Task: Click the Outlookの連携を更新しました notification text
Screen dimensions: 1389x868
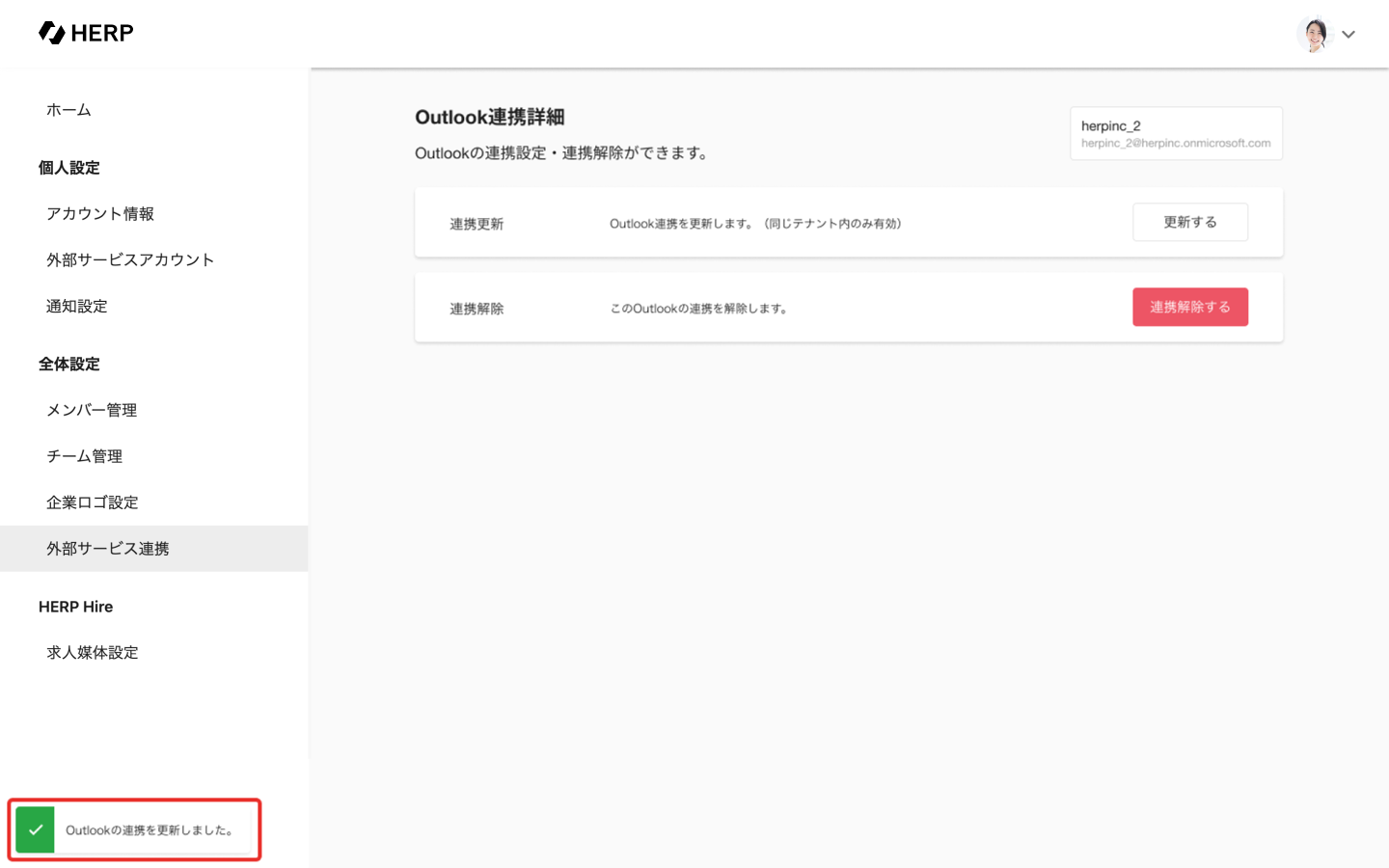Action: [x=150, y=830]
